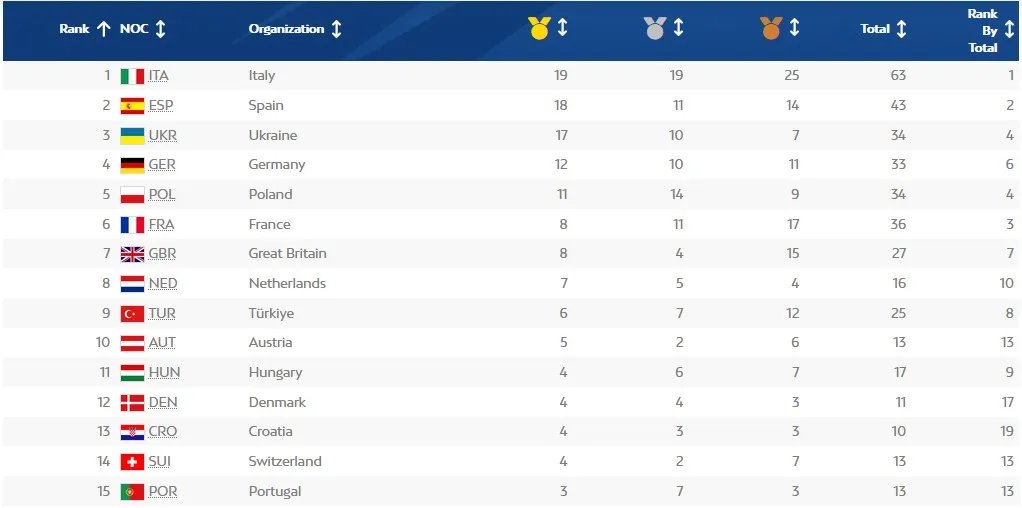Image resolution: width=1022 pixels, height=508 pixels.
Task: Click the Italy flag icon
Action: (132, 76)
